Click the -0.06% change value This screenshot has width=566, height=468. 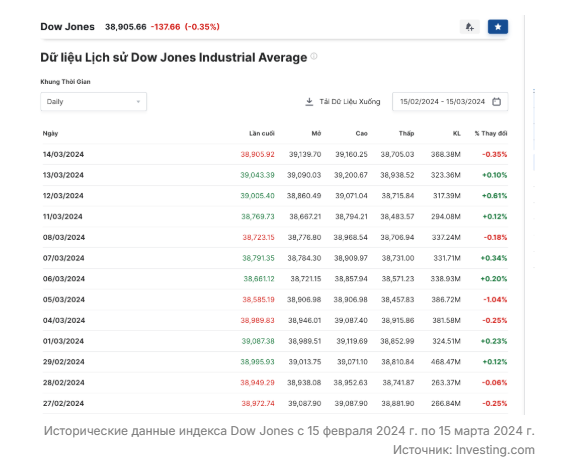495,382
